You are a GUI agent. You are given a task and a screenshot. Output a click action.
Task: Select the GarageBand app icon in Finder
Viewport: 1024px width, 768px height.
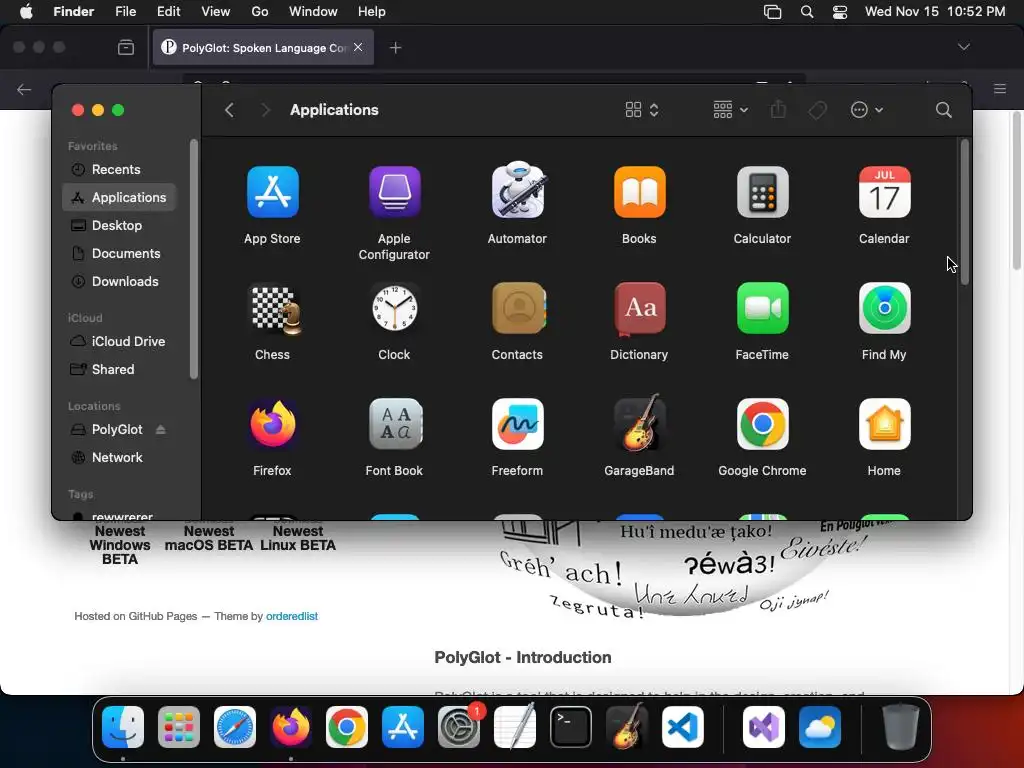[x=639, y=423]
